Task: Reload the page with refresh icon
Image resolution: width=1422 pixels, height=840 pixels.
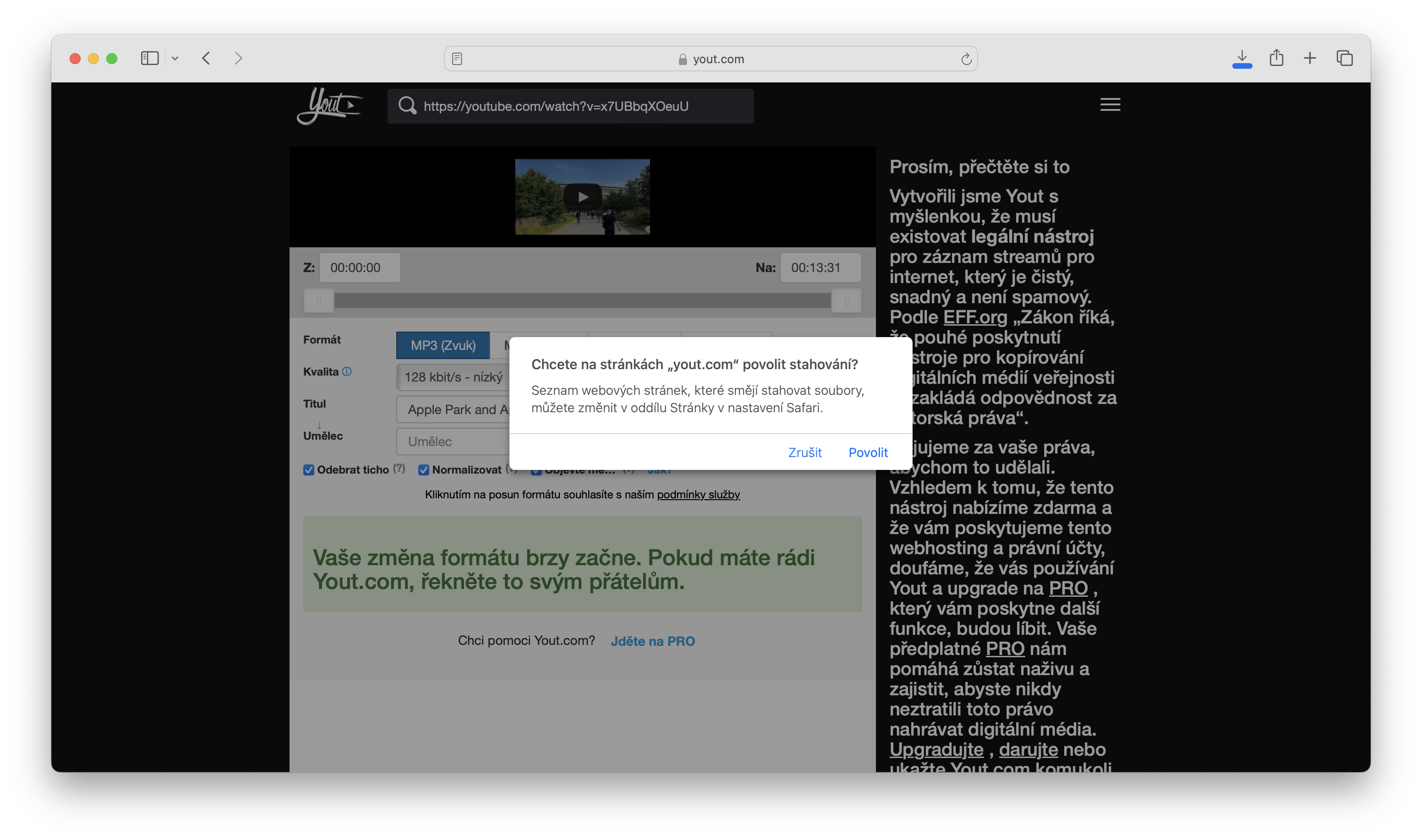Action: (x=966, y=59)
